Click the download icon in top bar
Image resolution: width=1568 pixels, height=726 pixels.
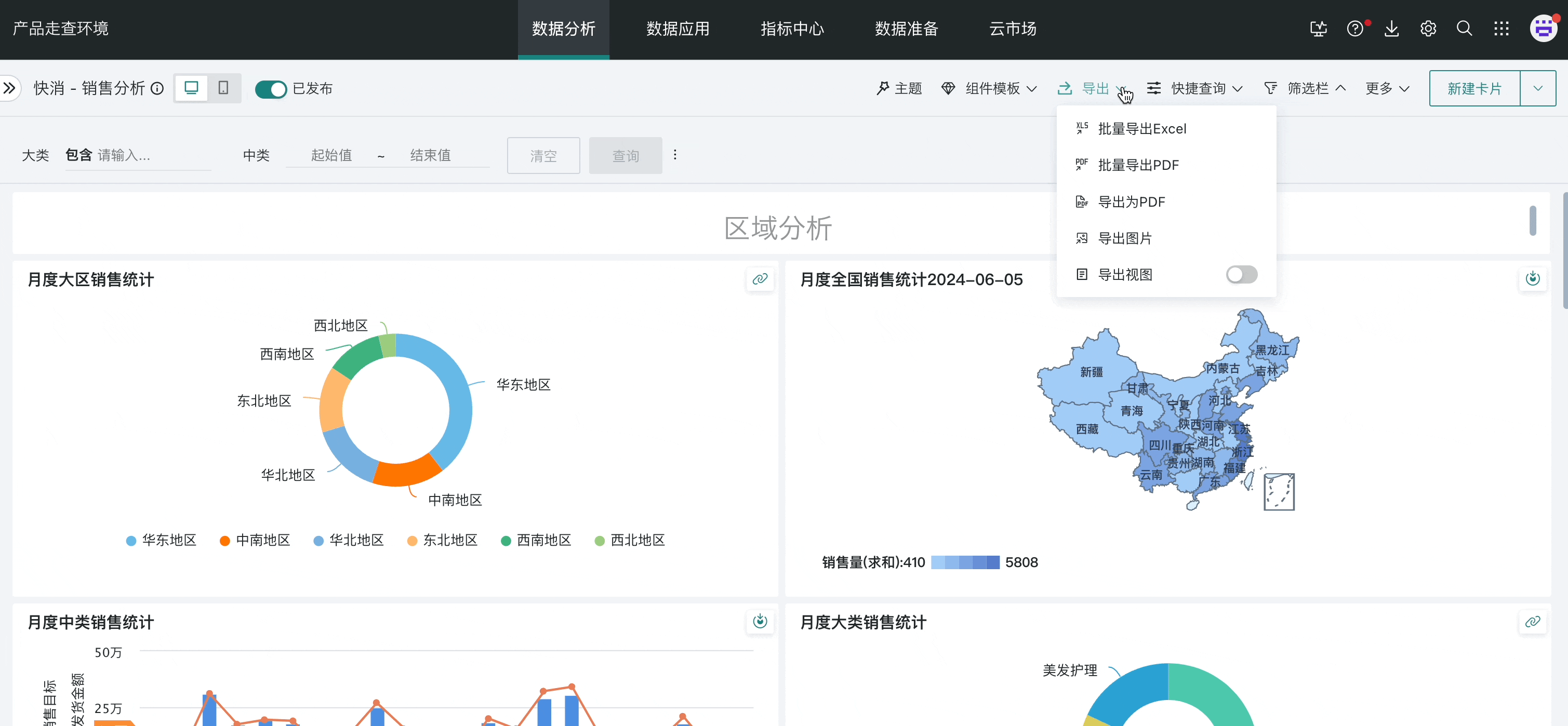[1391, 29]
